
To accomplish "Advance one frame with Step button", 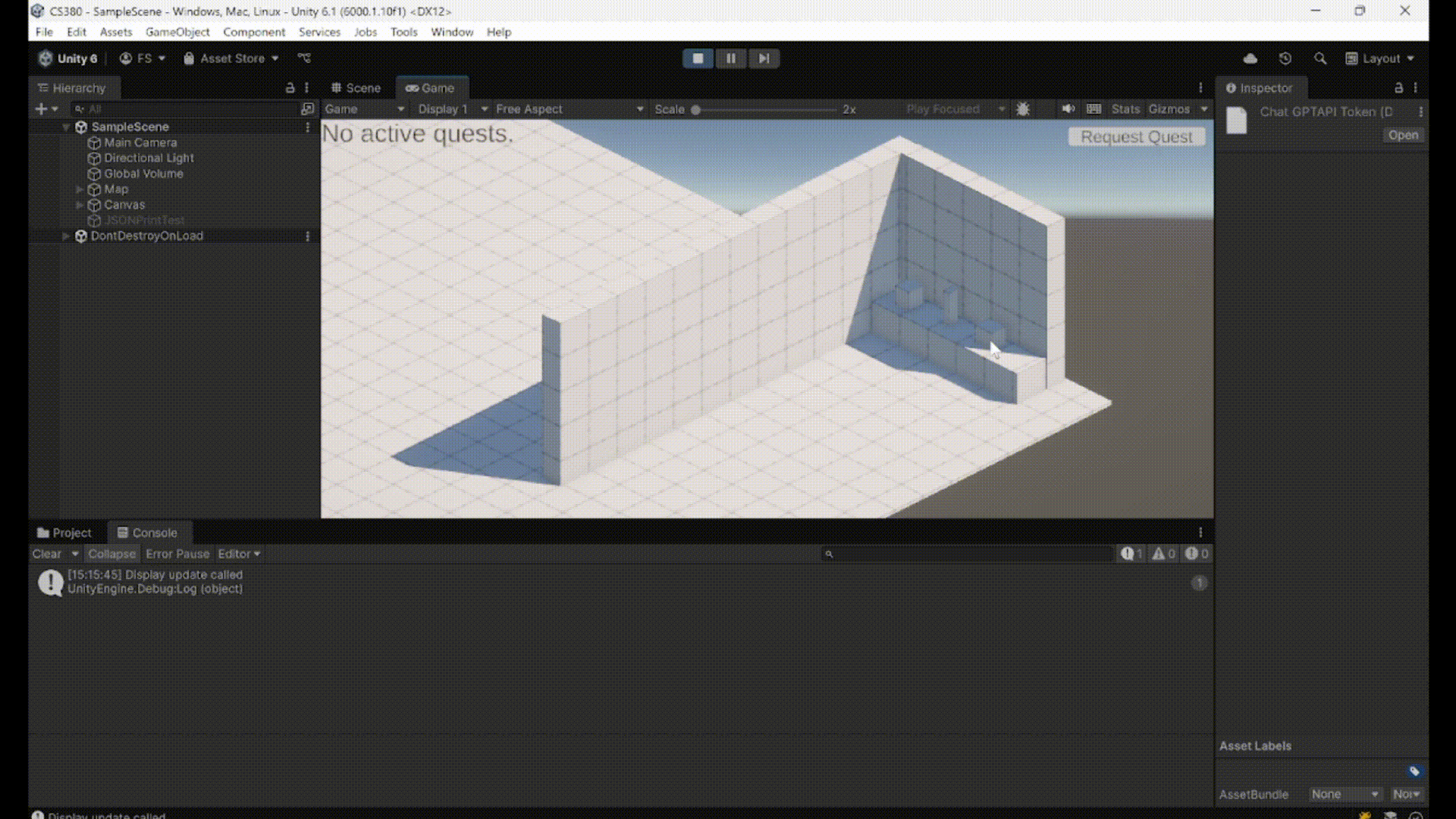I will tap(764, 58).
